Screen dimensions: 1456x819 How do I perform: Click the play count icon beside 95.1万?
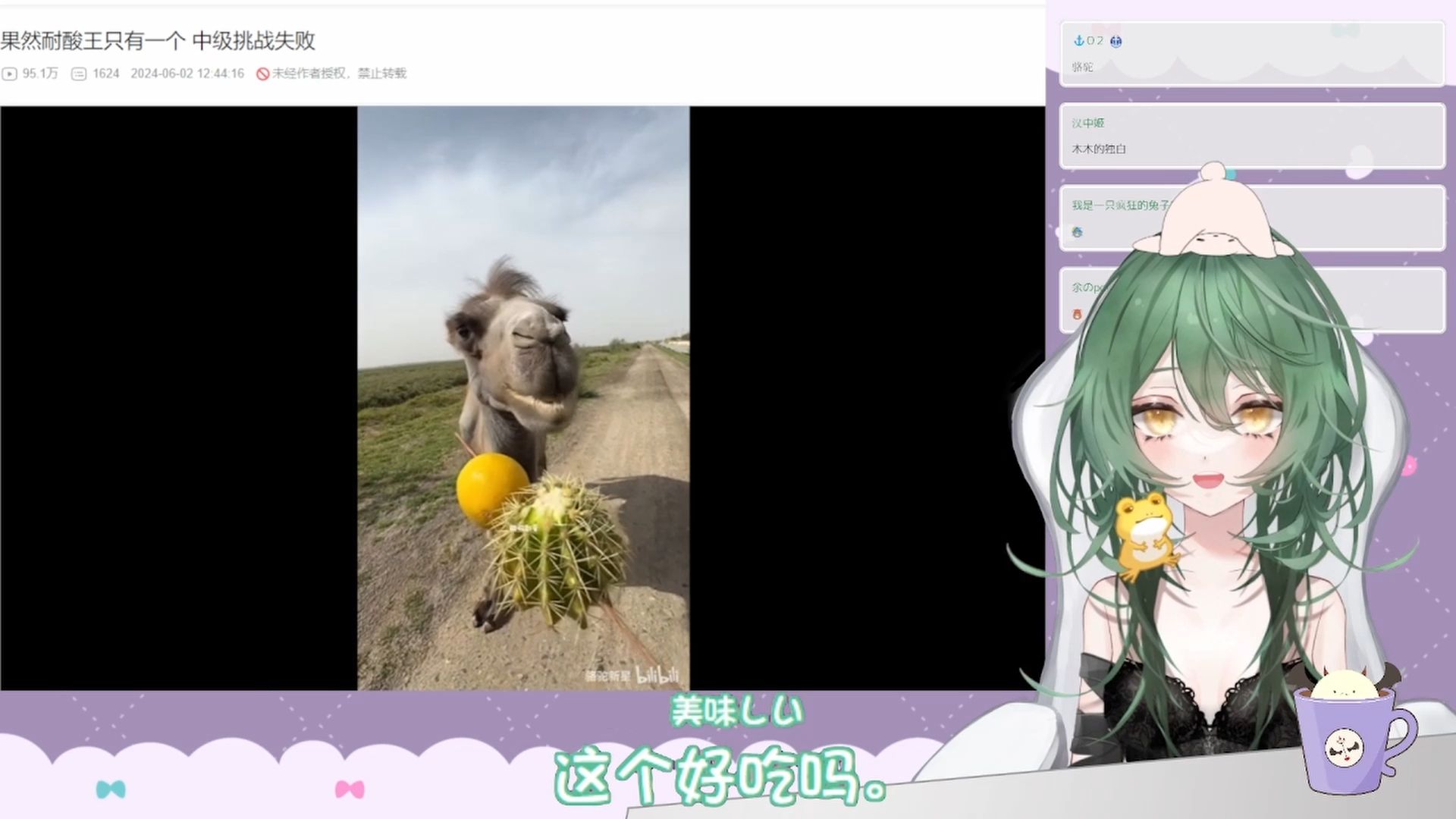tap(9, 74)
